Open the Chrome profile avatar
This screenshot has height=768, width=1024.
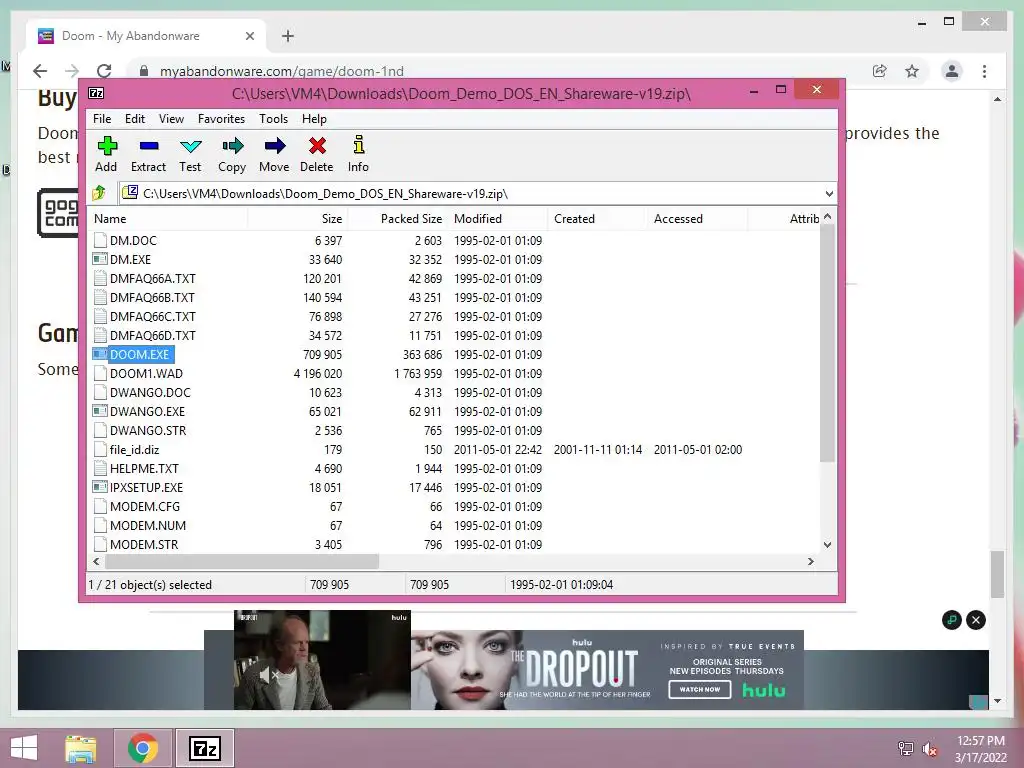(952, 71)
